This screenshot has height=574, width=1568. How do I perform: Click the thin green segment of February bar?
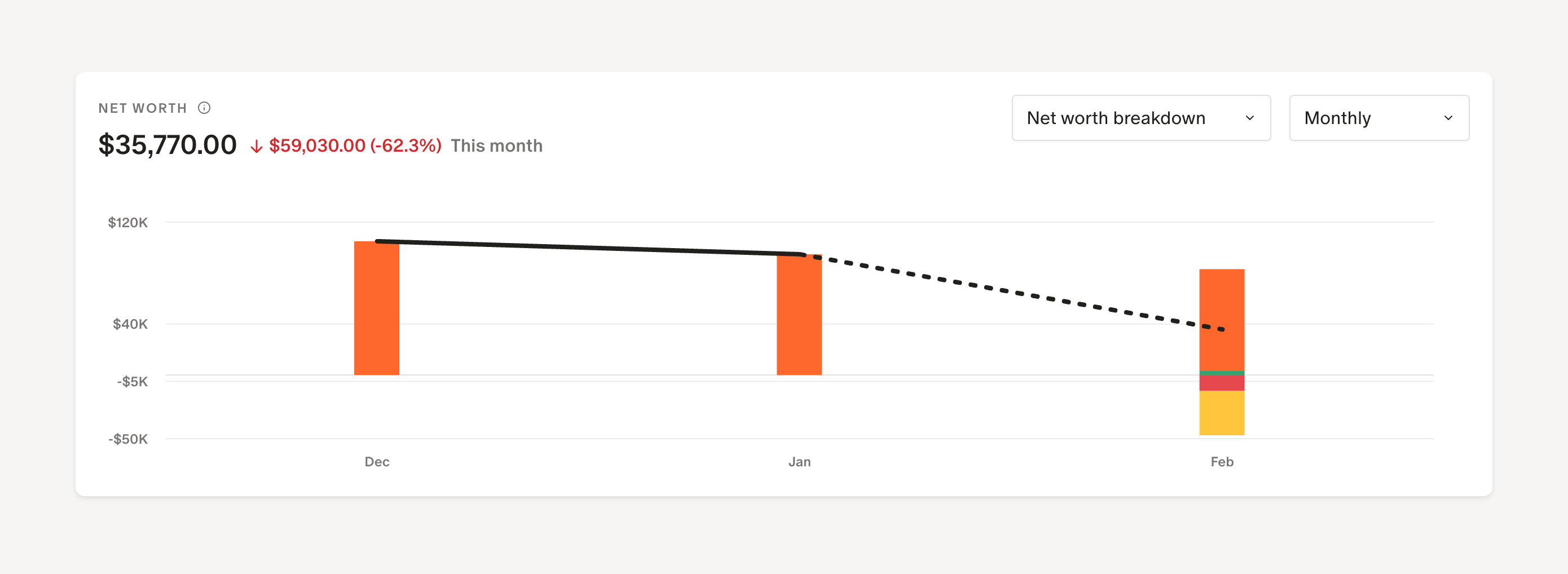tap(1221, 373)
